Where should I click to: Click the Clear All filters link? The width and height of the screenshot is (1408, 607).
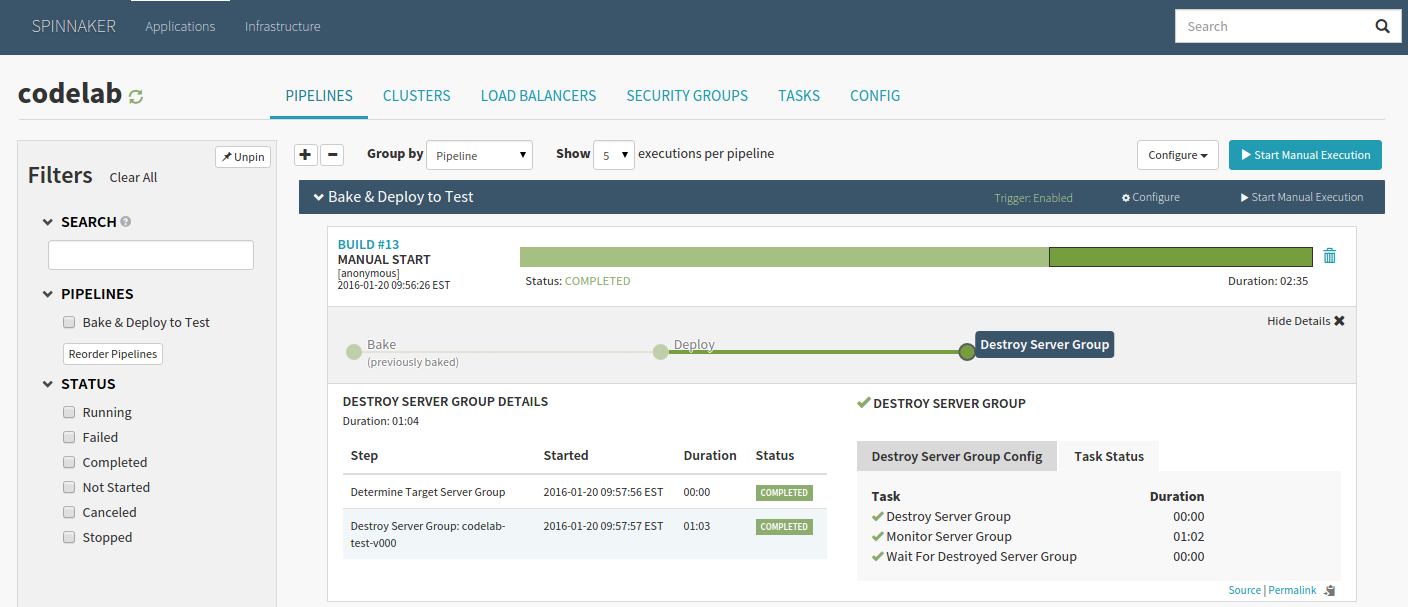tap(133, 177)
